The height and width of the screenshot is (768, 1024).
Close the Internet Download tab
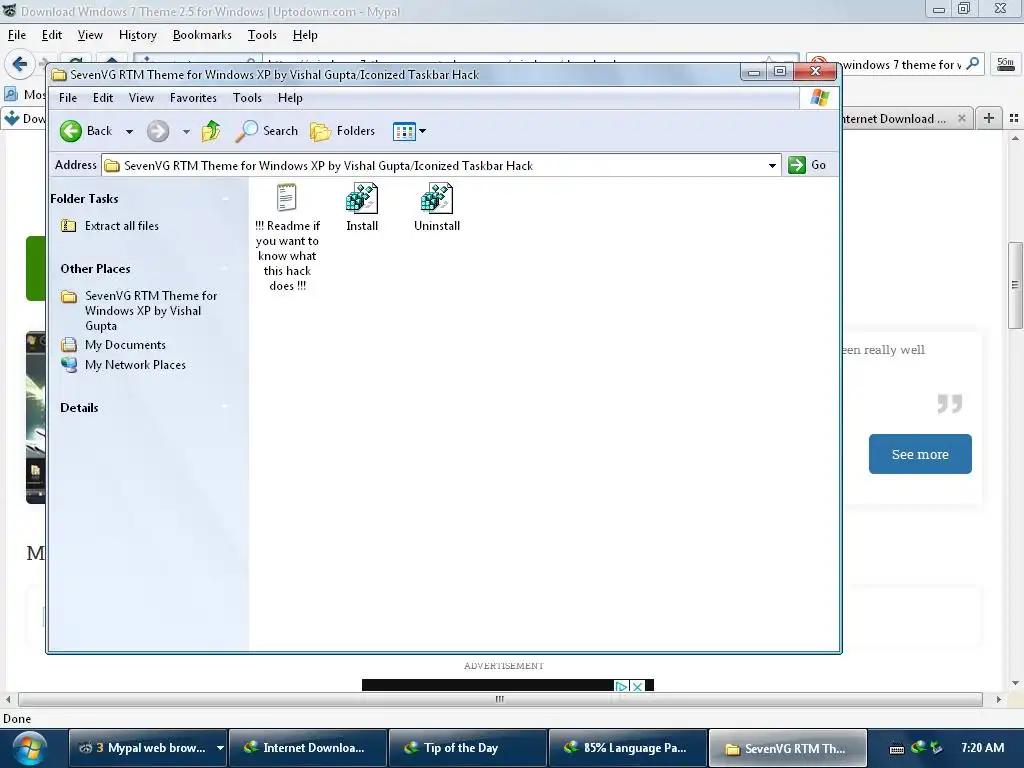coord(961,119)
